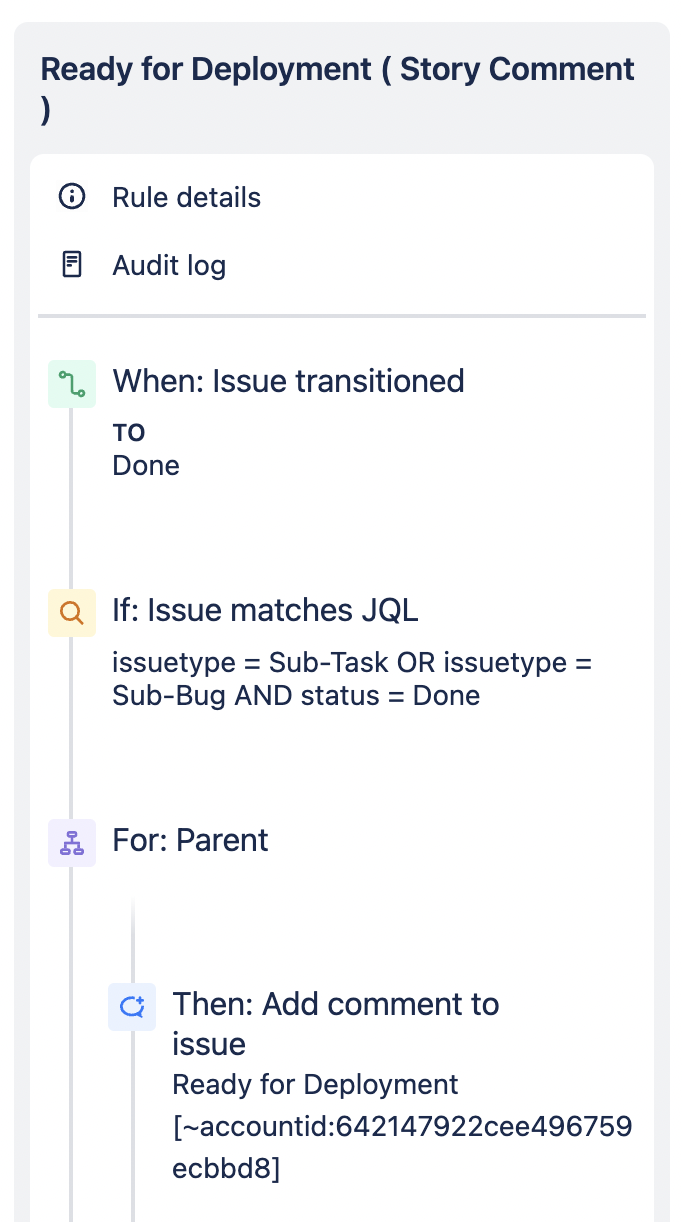Select the purple Parent branch icon
Image resolution: width=682 pixels, height=1222 pixels.
72,842
